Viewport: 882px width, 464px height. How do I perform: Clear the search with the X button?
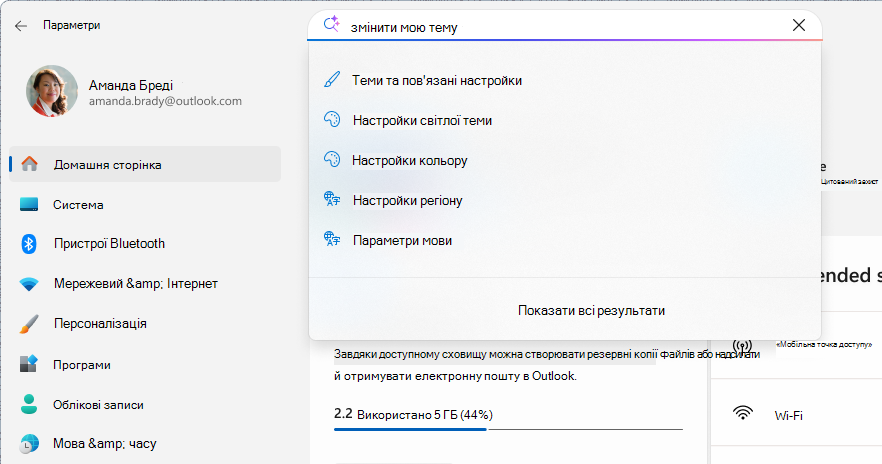[799, 25]
